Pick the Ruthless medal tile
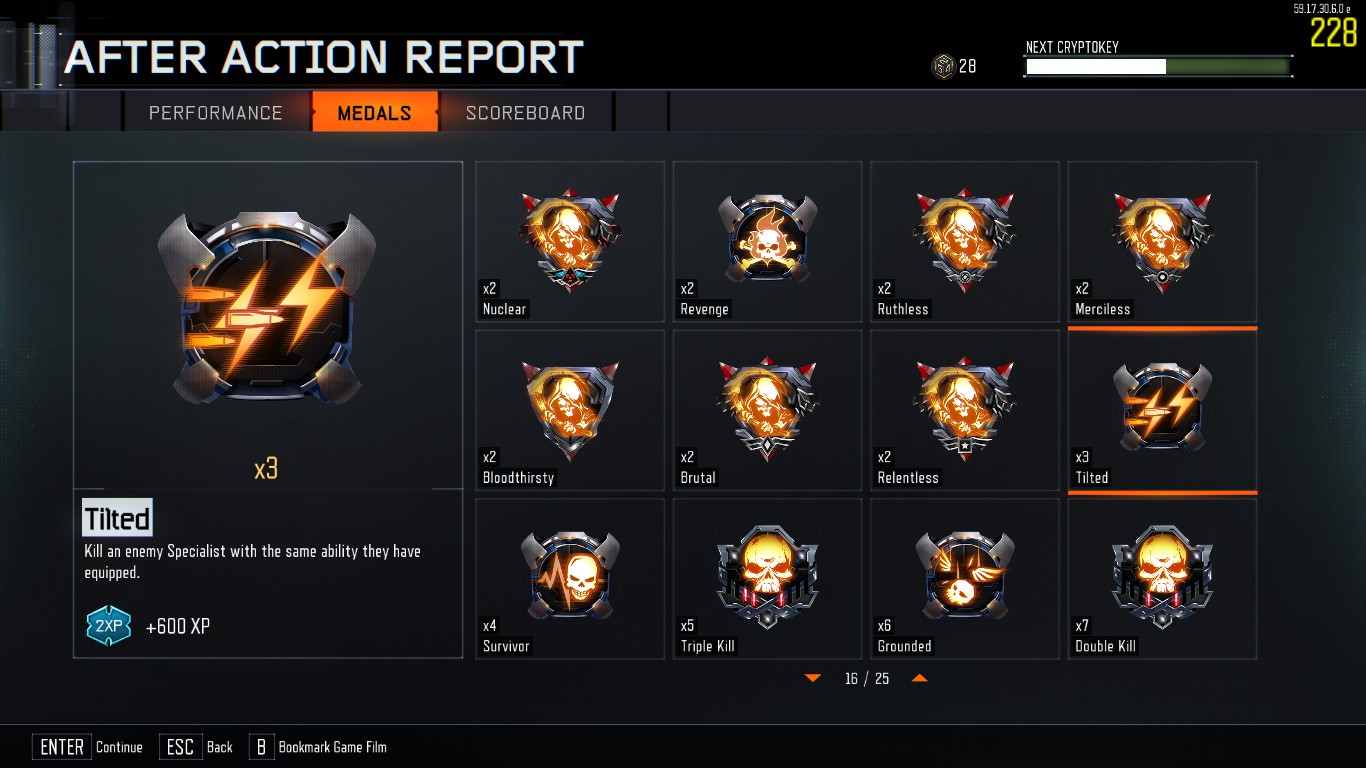Viewport: 1366px width, 768px height. [965, 242]
